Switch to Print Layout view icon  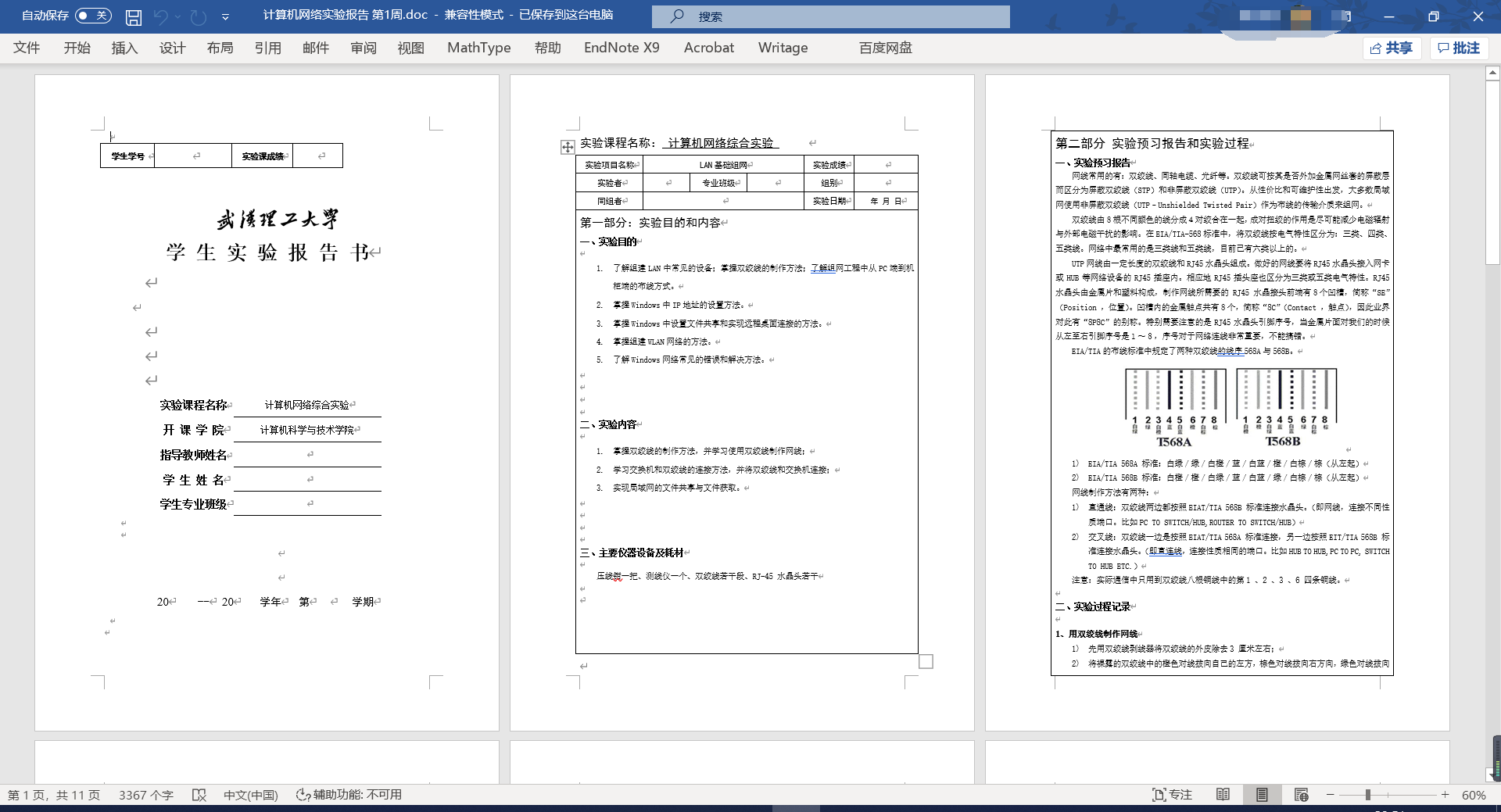(1262, 795)
